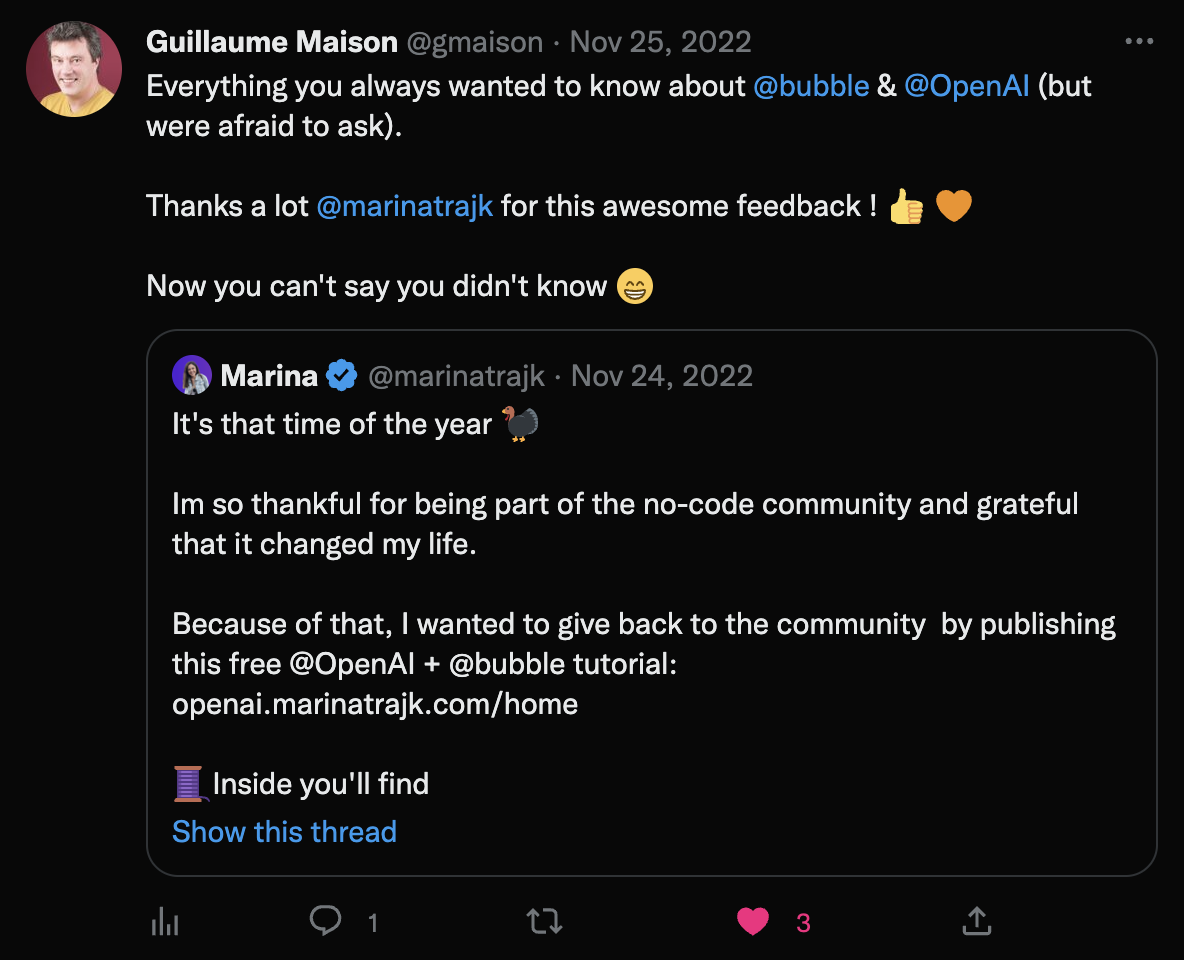
Task: Click the @marinatrajk handle in quoted tweet
Action: (x=456, y=376)
